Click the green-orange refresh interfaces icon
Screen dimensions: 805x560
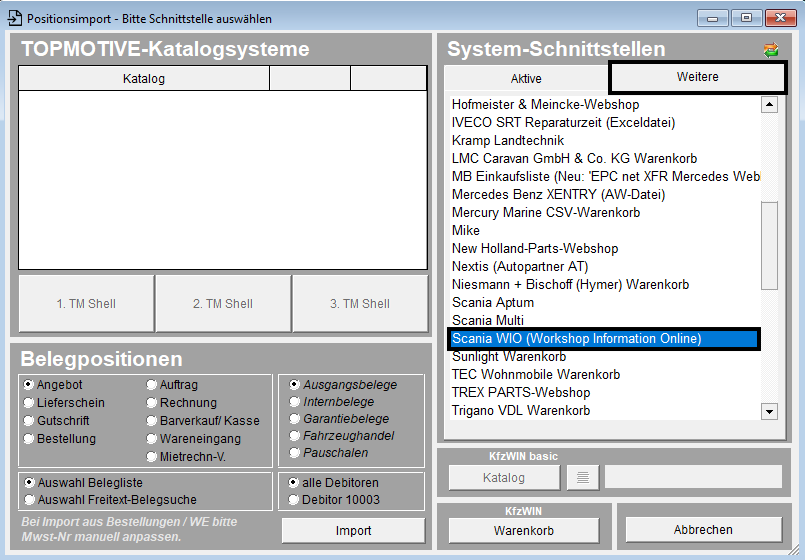coord(771,50)
